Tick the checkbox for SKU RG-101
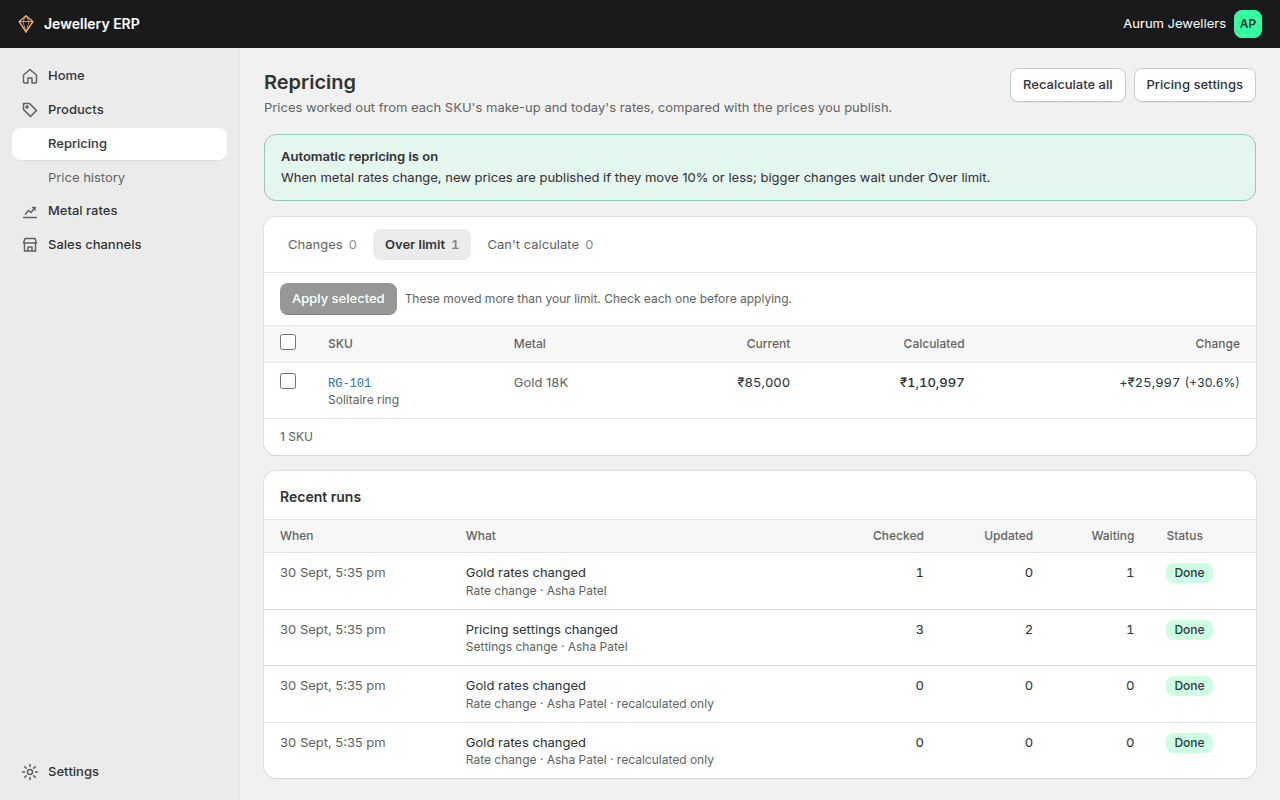The height and width of the screenshot is (800, 1280). [x=288, y=381]
